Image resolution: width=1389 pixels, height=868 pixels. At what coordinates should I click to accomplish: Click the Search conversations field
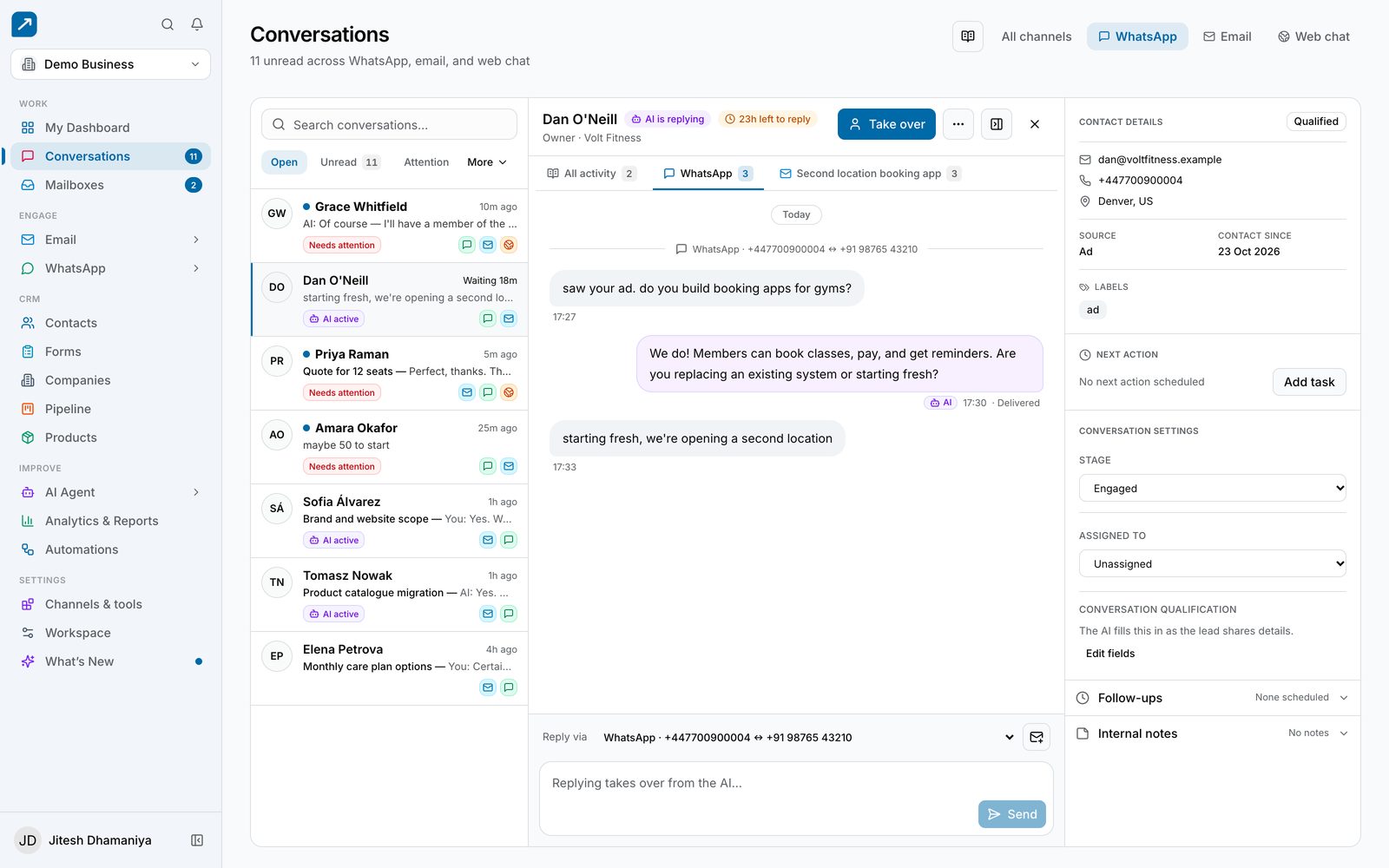(x=389, y=125)
